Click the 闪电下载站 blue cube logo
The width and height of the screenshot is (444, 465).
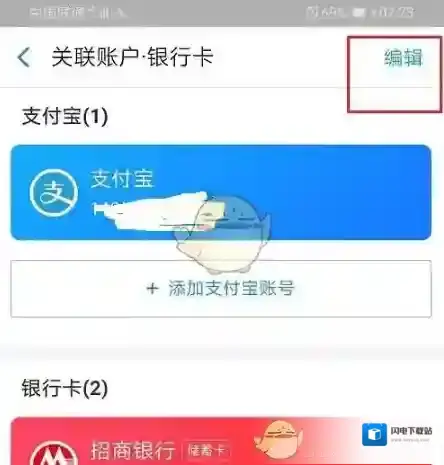click(x=374, y=434)
